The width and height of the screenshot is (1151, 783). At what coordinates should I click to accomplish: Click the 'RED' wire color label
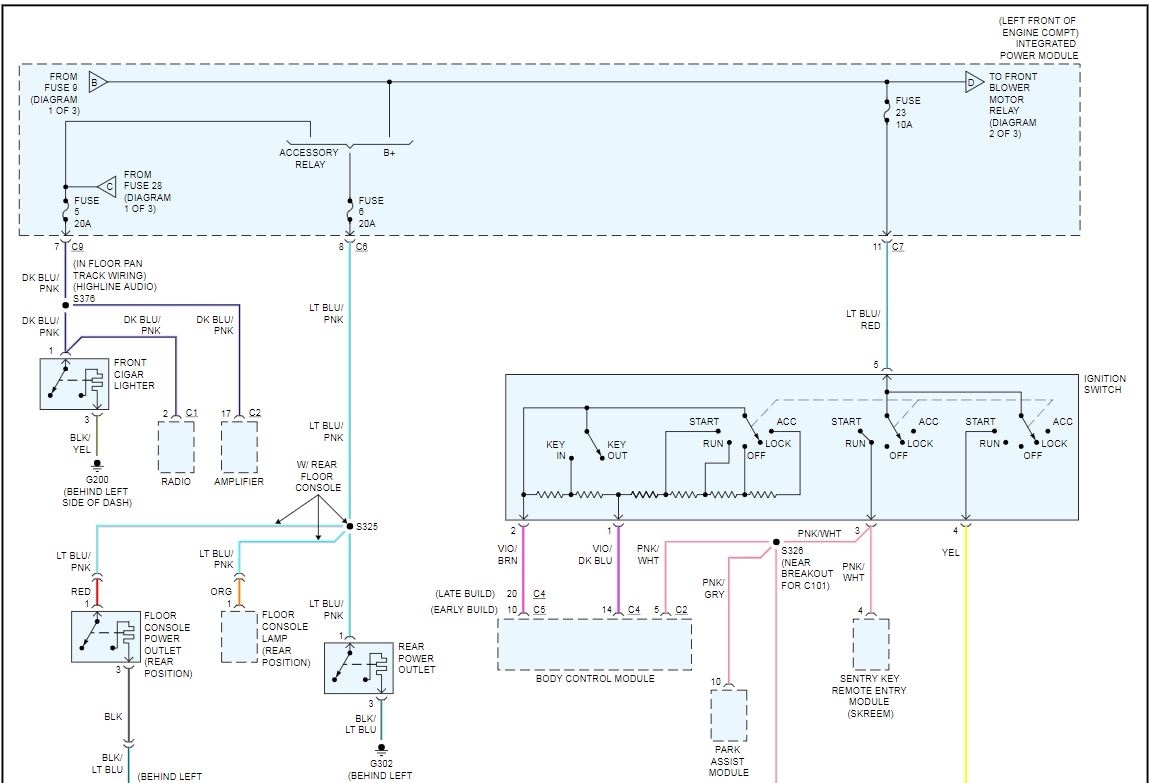[81, 591]
